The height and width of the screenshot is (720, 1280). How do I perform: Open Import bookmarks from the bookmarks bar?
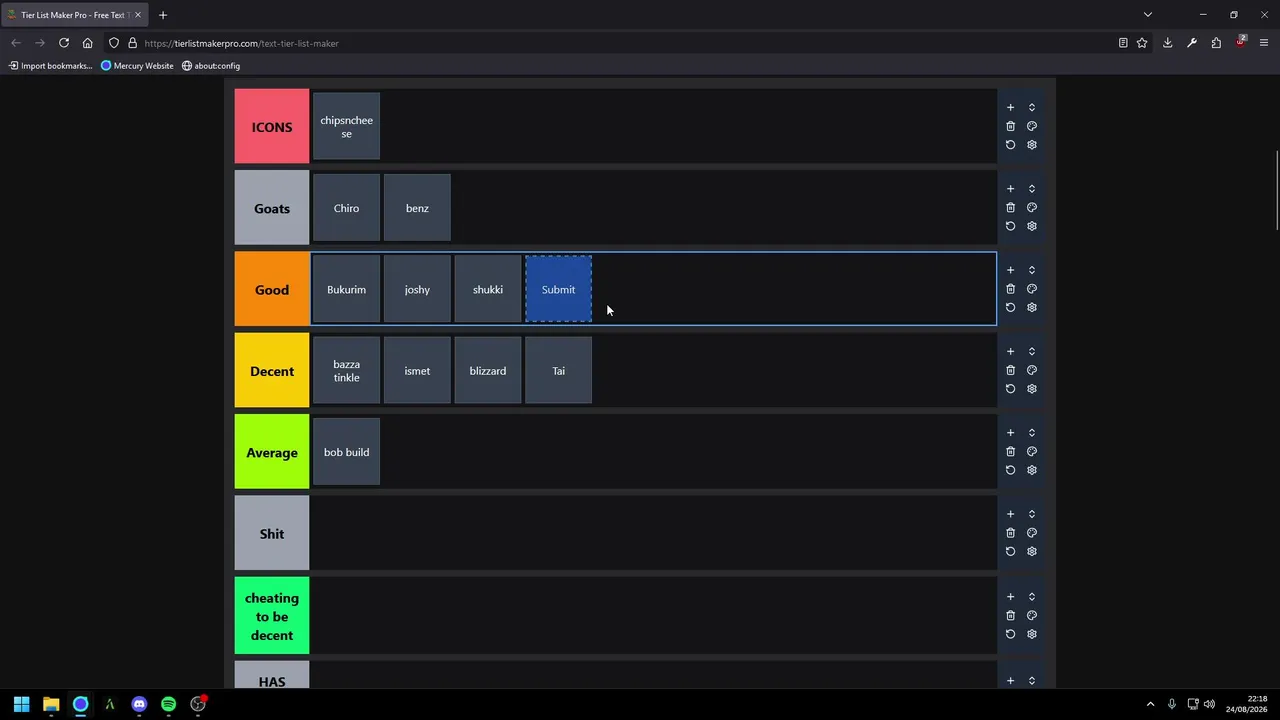click(x=50, y=66)
